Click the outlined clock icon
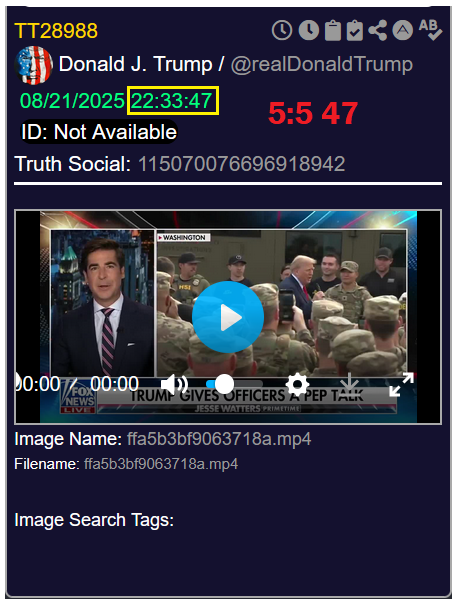Screen dimensions: 459x609 (282, 30)
